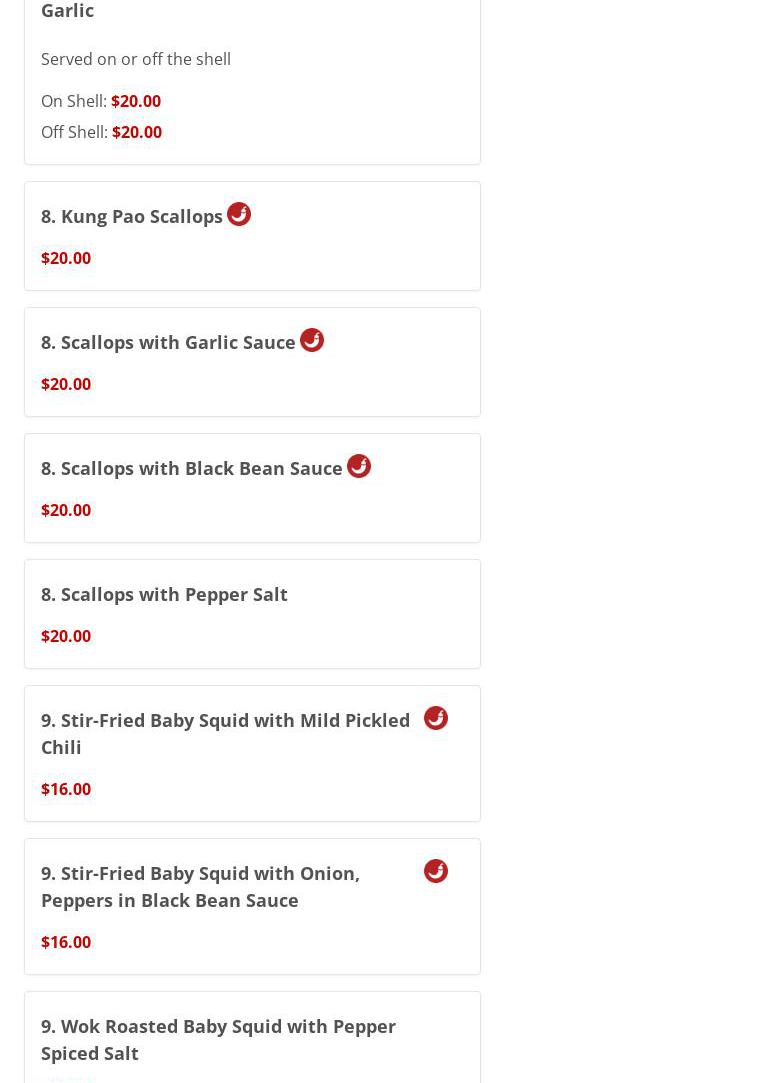Click spicy icon on Baby Squid with Onion item
The image size is (770, 1083).
tap(436, 871)
